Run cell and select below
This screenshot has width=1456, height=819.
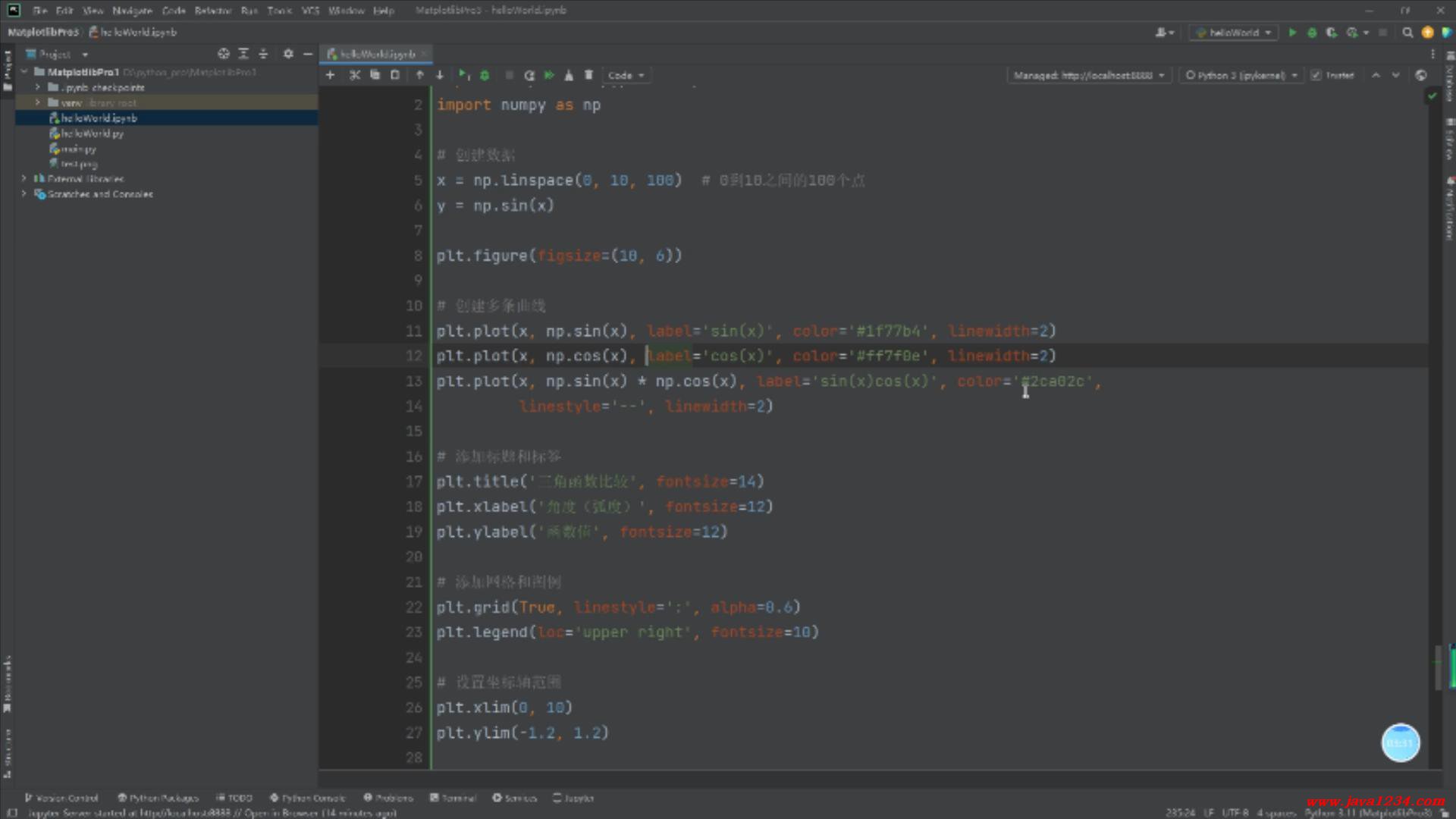(463, 75)
